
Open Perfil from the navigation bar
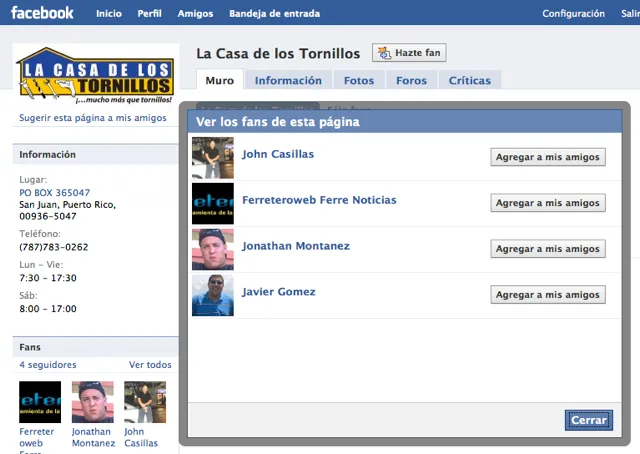(149, 13)
